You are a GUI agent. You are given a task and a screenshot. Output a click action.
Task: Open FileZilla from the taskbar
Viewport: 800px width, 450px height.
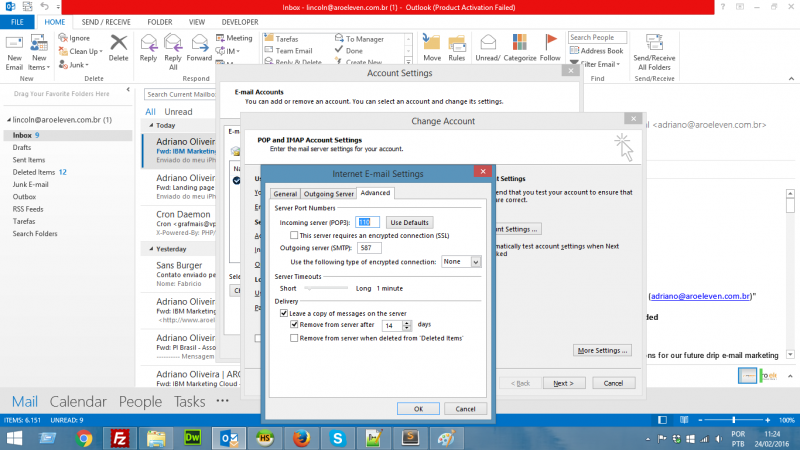120,437
